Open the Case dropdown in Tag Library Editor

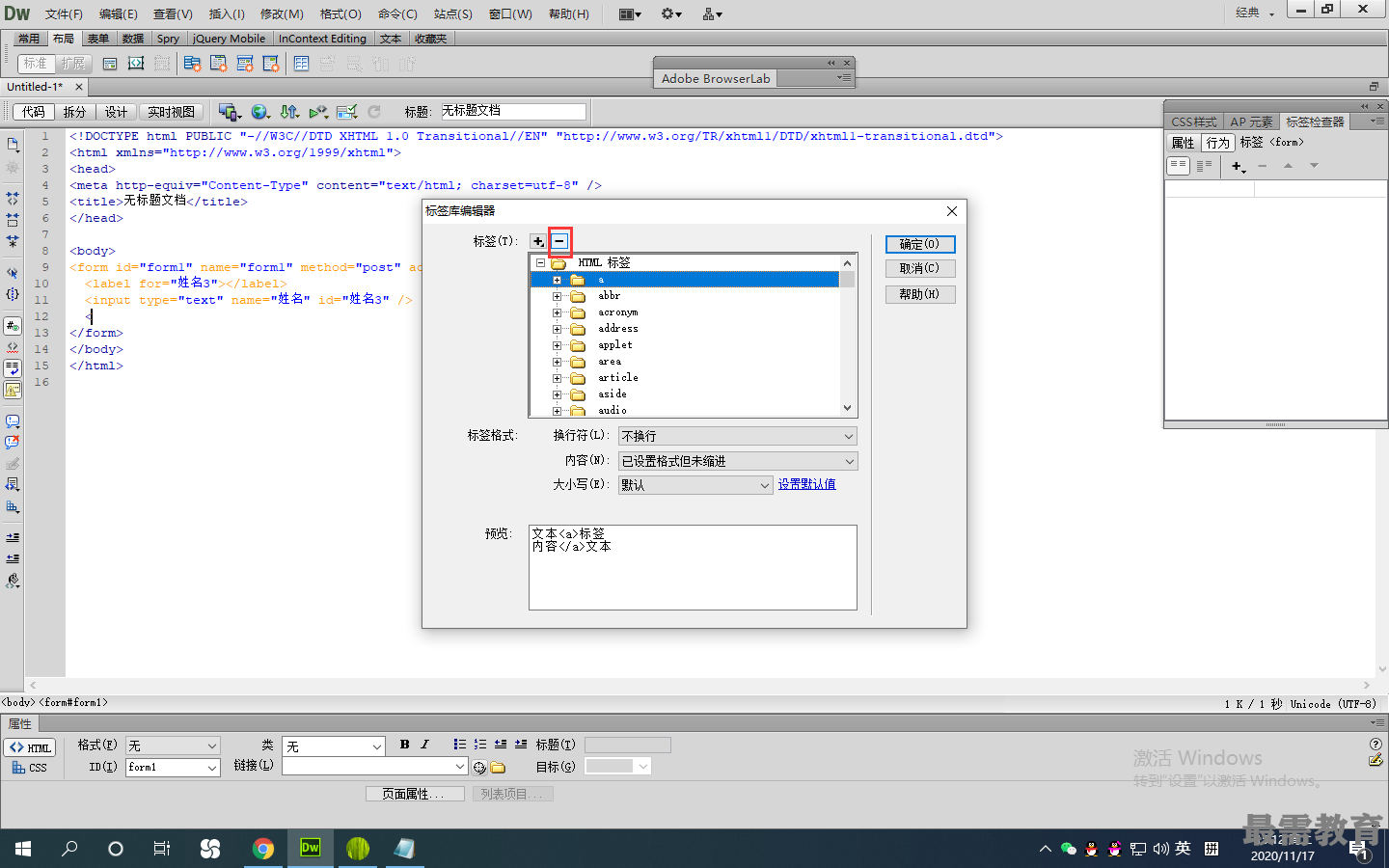[x=695, y=485]
